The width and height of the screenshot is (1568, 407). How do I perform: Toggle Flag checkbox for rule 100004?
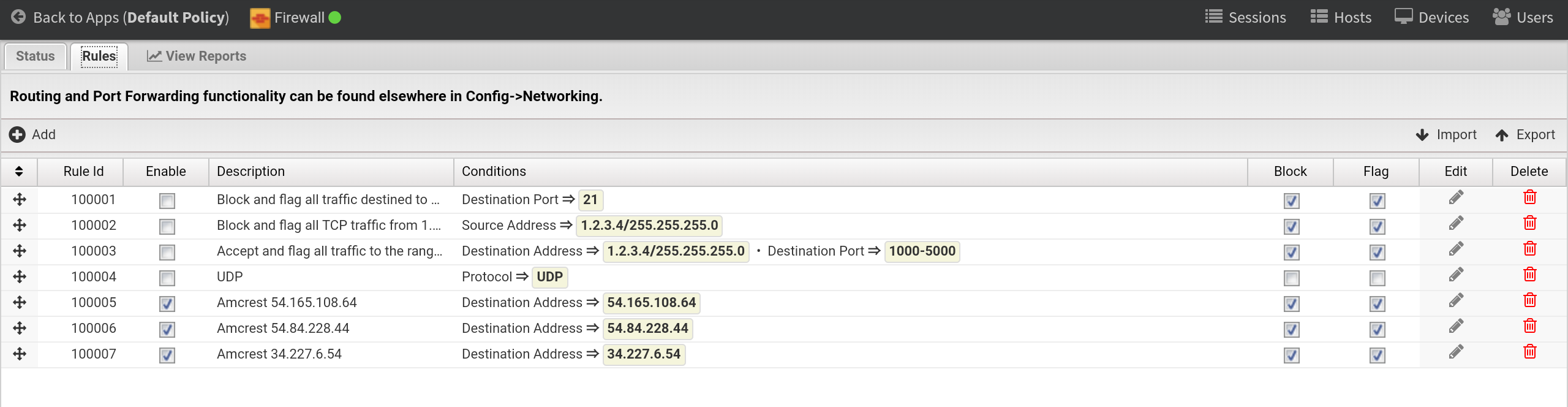point(1377,278)
